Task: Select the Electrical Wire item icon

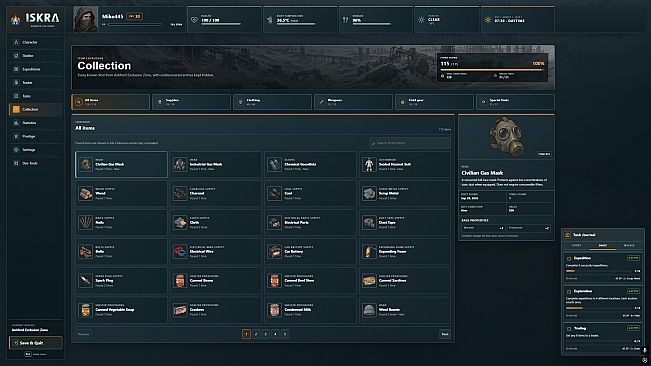Action: click(180, 251)
